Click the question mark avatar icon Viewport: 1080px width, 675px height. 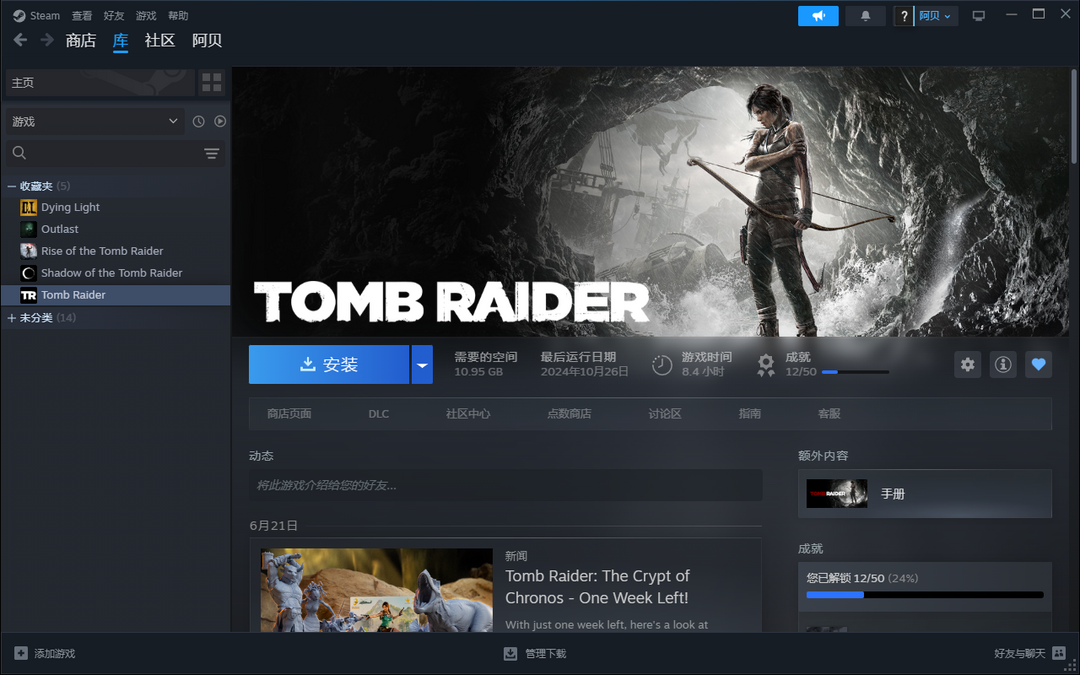click(x=904, y=16)
